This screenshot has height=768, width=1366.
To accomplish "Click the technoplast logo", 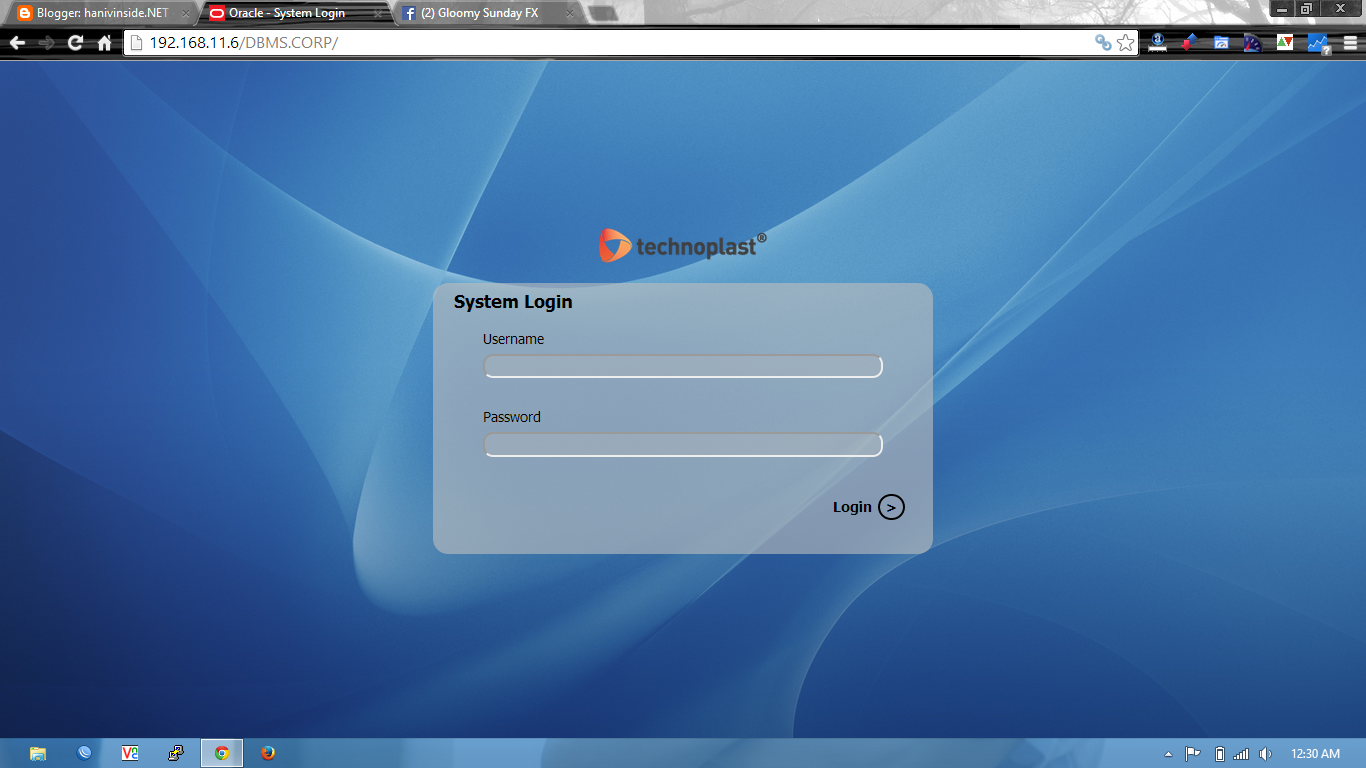I will point(683,245).
